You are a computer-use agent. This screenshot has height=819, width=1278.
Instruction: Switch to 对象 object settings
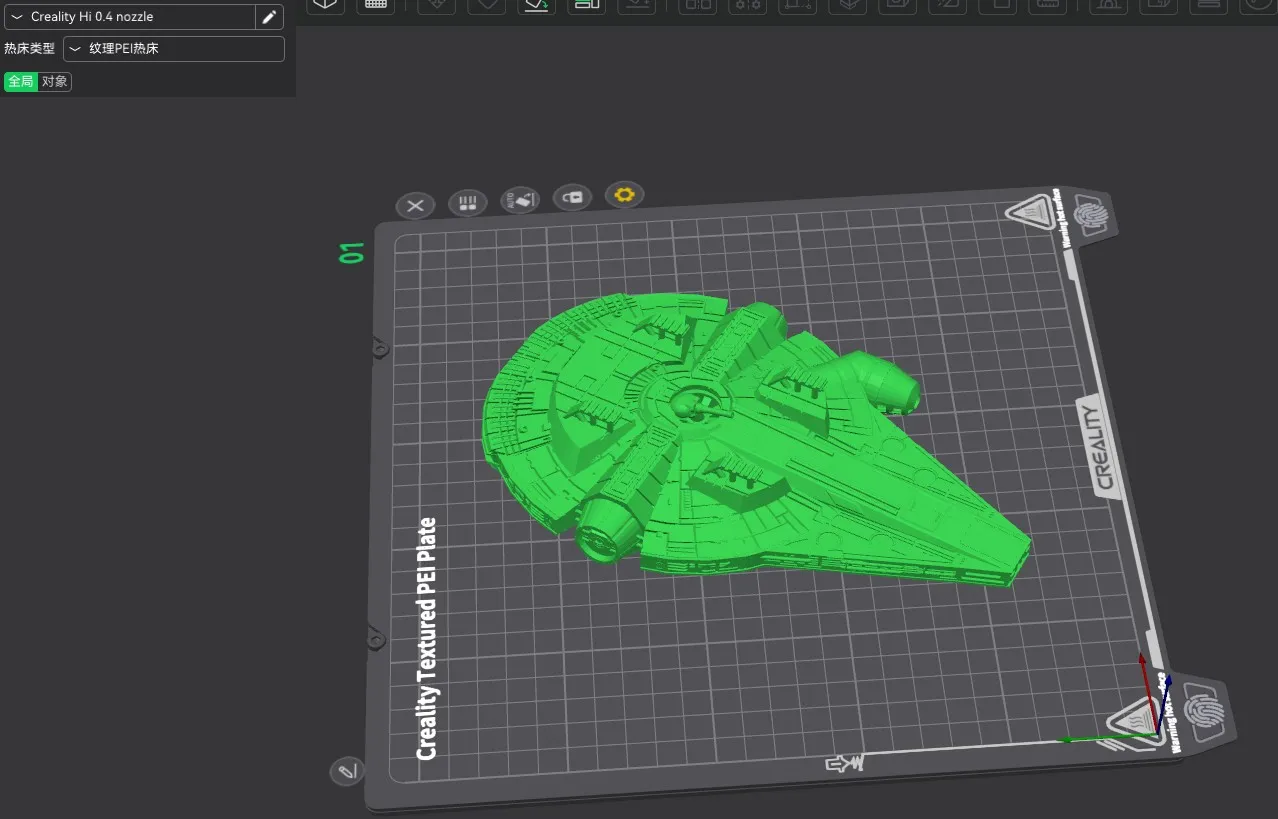(x=55, y=82)
